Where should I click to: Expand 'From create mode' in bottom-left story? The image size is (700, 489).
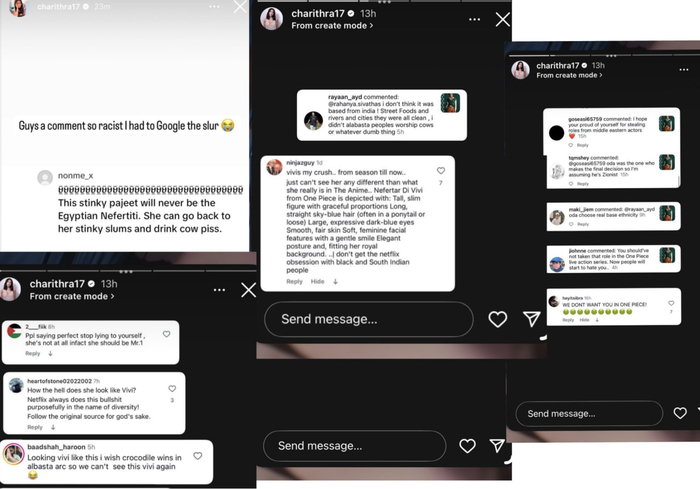[x=72, y=296]
